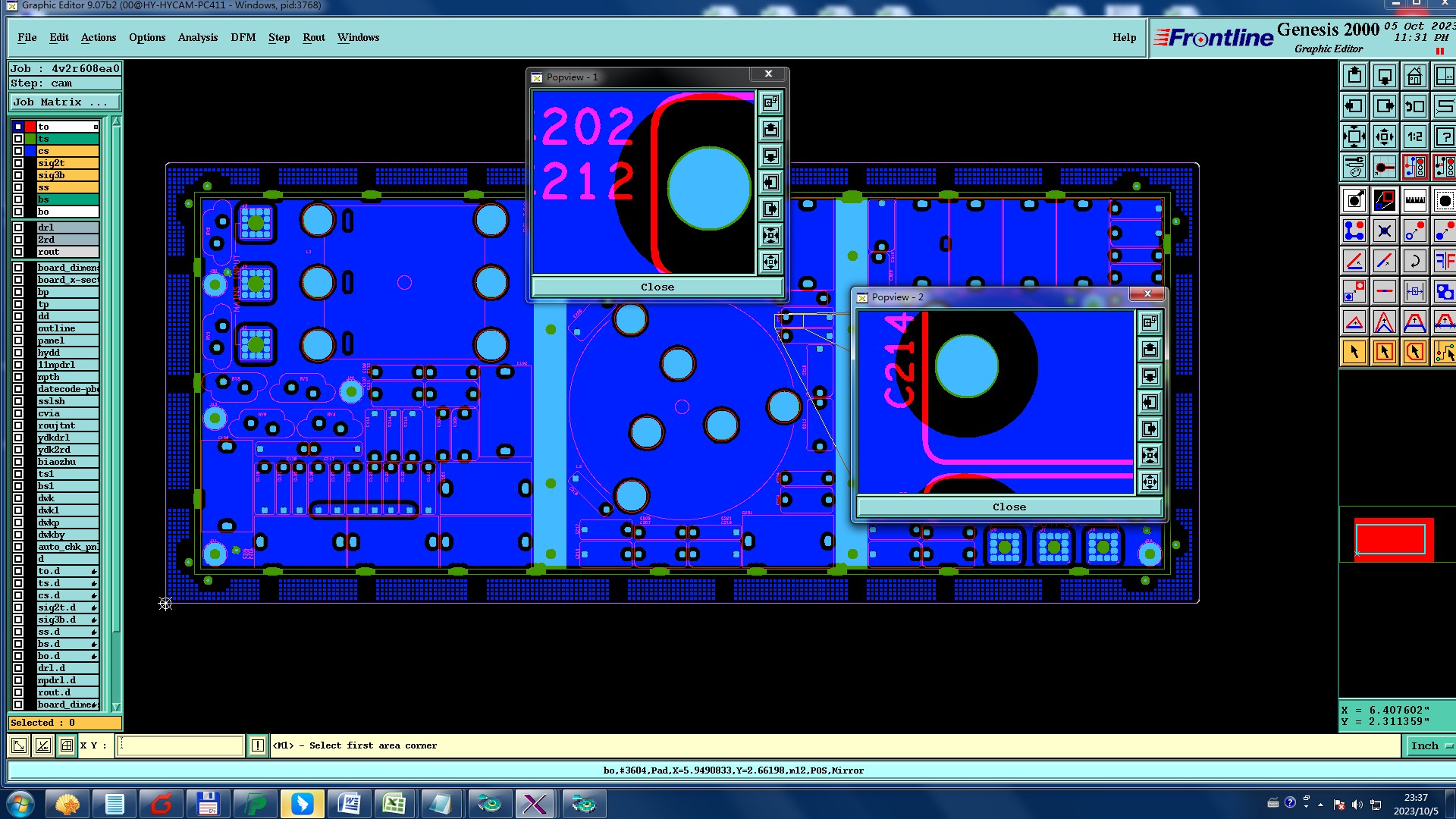This screenshot has width=1456, height=819.
Task: Click the delete feature X icon
Action: tap(1385, 231)
